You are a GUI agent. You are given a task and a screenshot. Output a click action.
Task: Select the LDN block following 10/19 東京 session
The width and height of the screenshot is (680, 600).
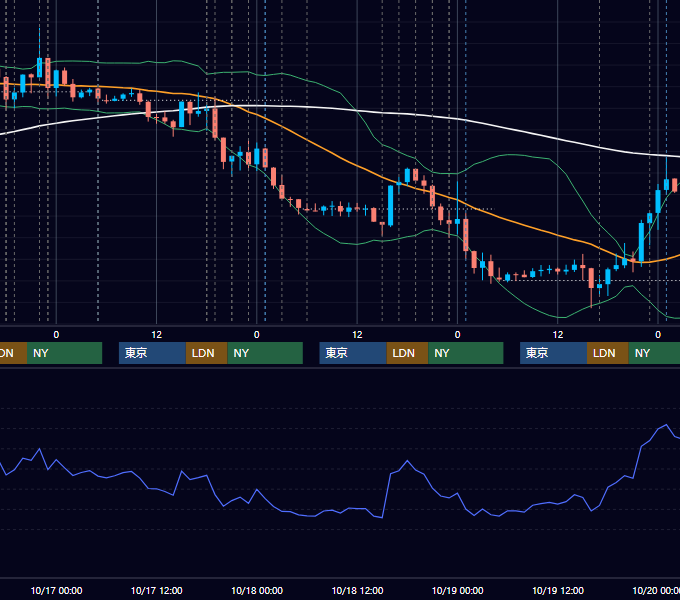pos(608,353)
